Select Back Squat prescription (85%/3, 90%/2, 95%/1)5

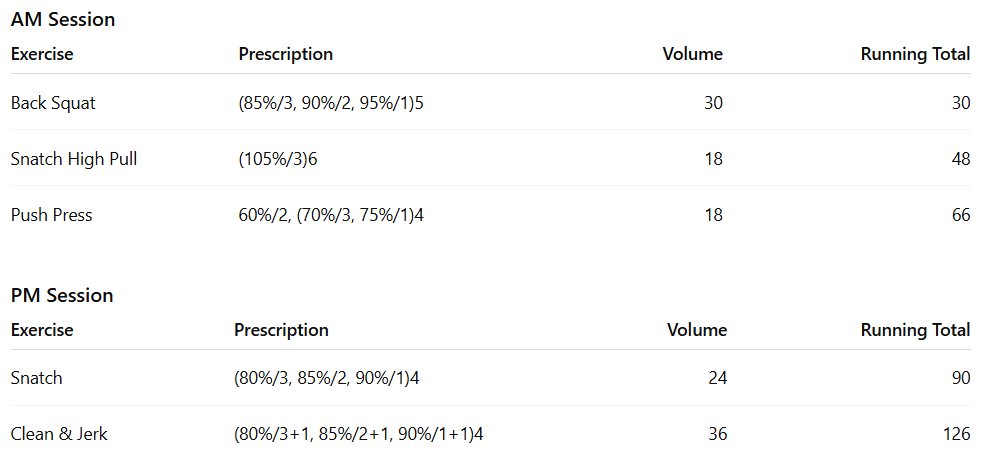pos(331,103)
